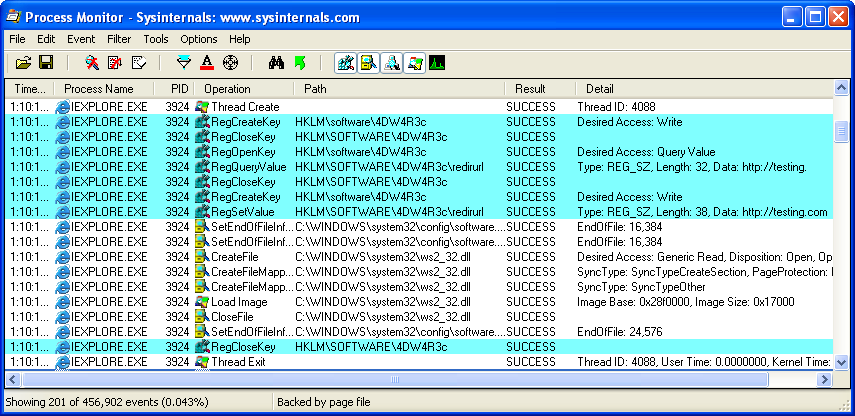Toggle the Autoscroll toolbar button
855x416 pixels.
click(x=115, y=63)
